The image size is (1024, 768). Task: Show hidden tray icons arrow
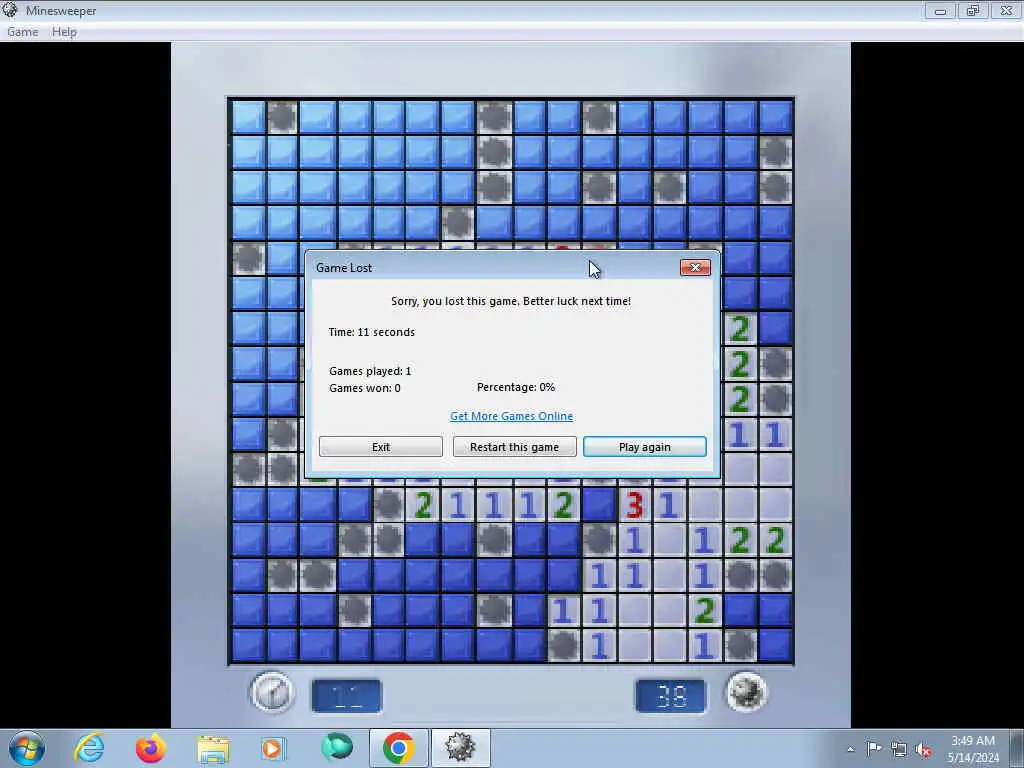click(850, 749)
